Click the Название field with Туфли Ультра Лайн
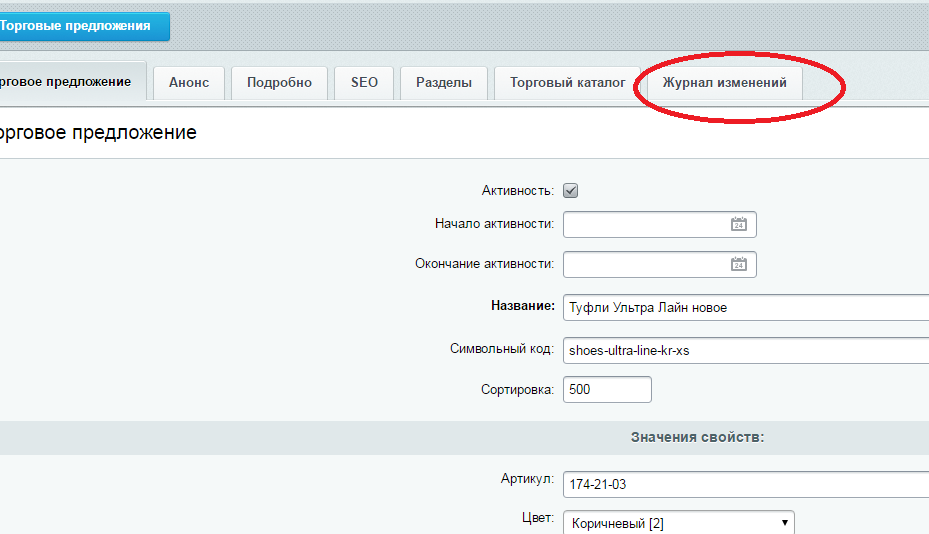This screenshot has height=534, width=929. pos(745,307)
